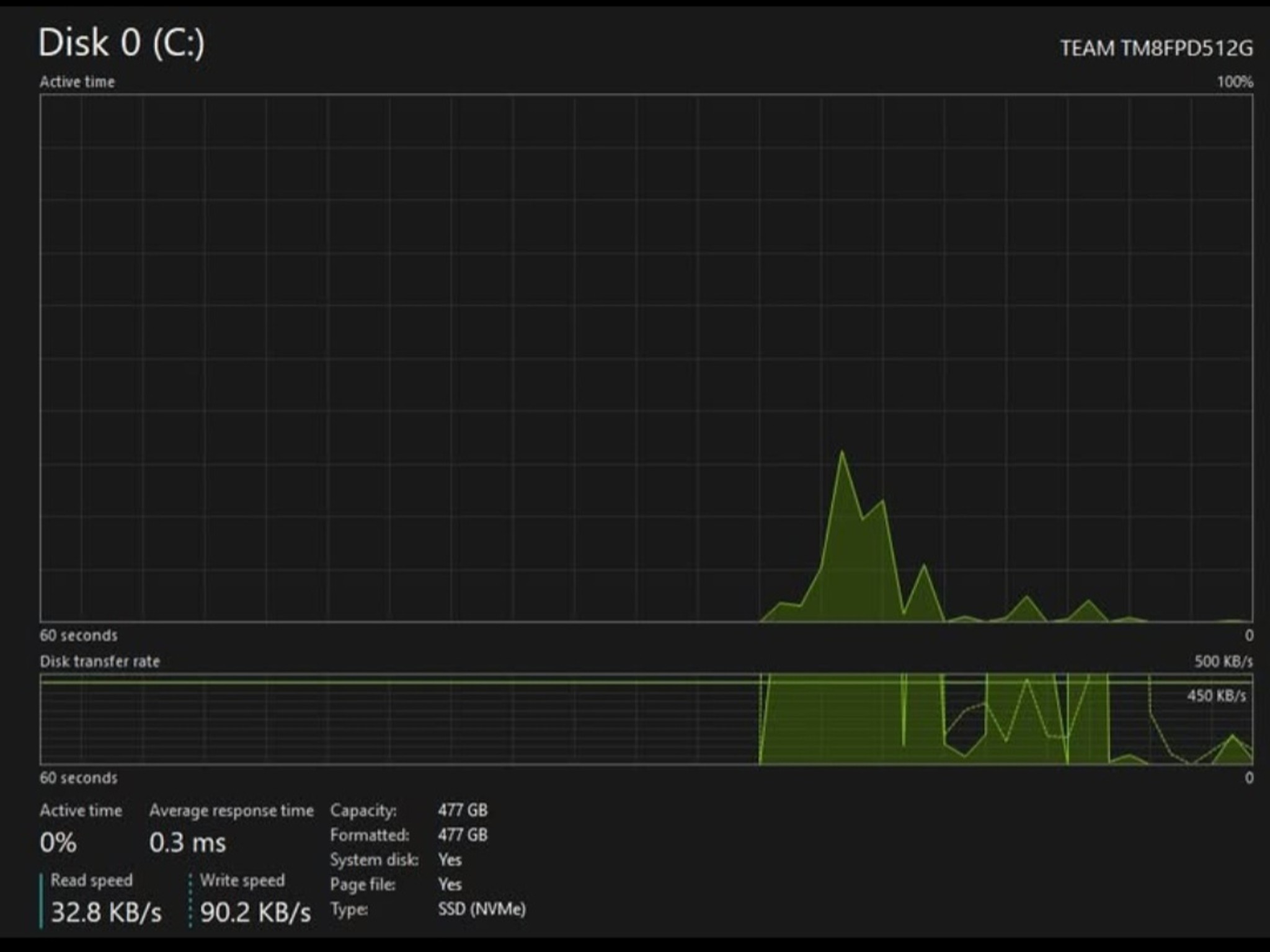The width and height of the screenshot is (1270, 952).
Task: Click the Page file Yes value
Action: [x=450, y=884]
